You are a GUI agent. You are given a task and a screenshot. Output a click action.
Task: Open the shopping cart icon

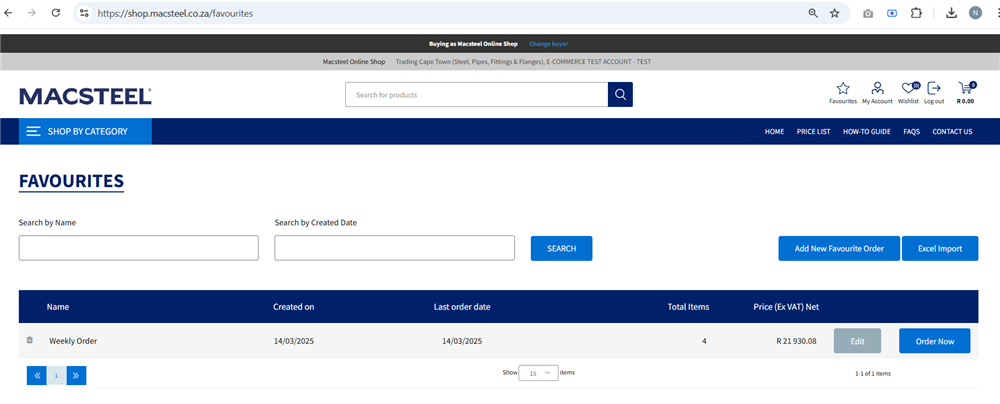coord(965,89)
